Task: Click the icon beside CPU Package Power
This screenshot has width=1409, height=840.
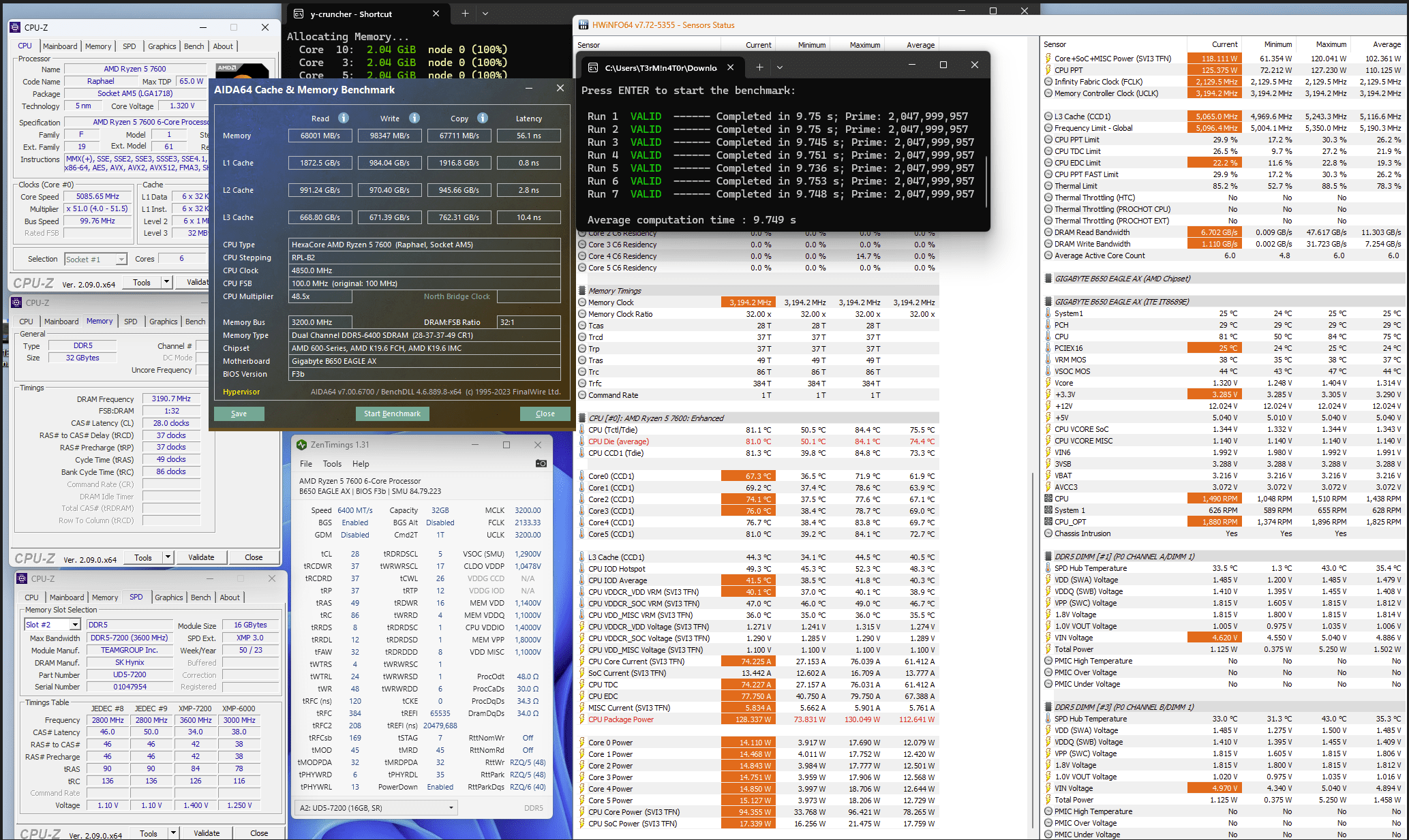Action: click(582, 719)
